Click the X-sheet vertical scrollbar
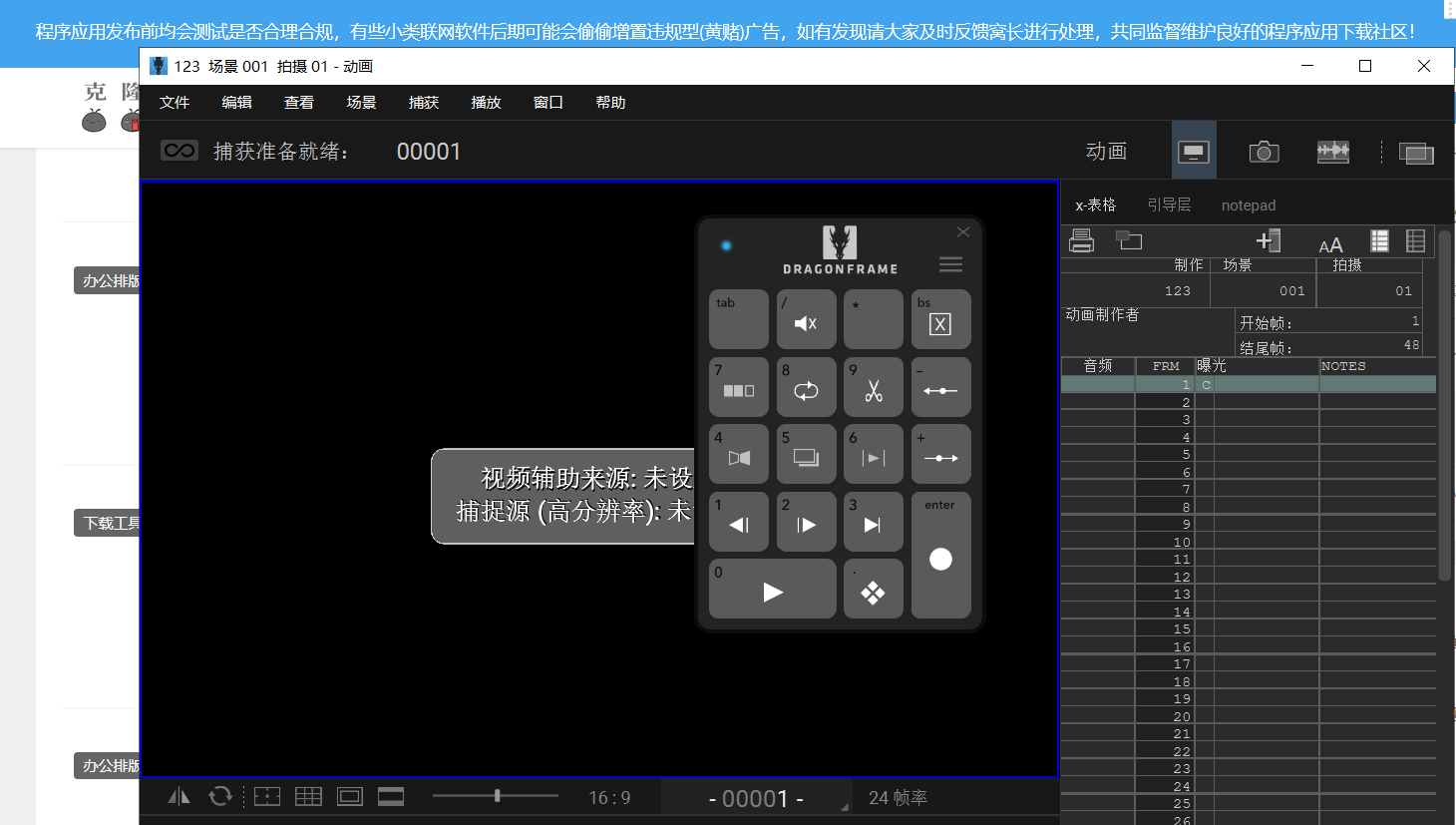Screen dimensions: 1456x825 point(1445,404)
